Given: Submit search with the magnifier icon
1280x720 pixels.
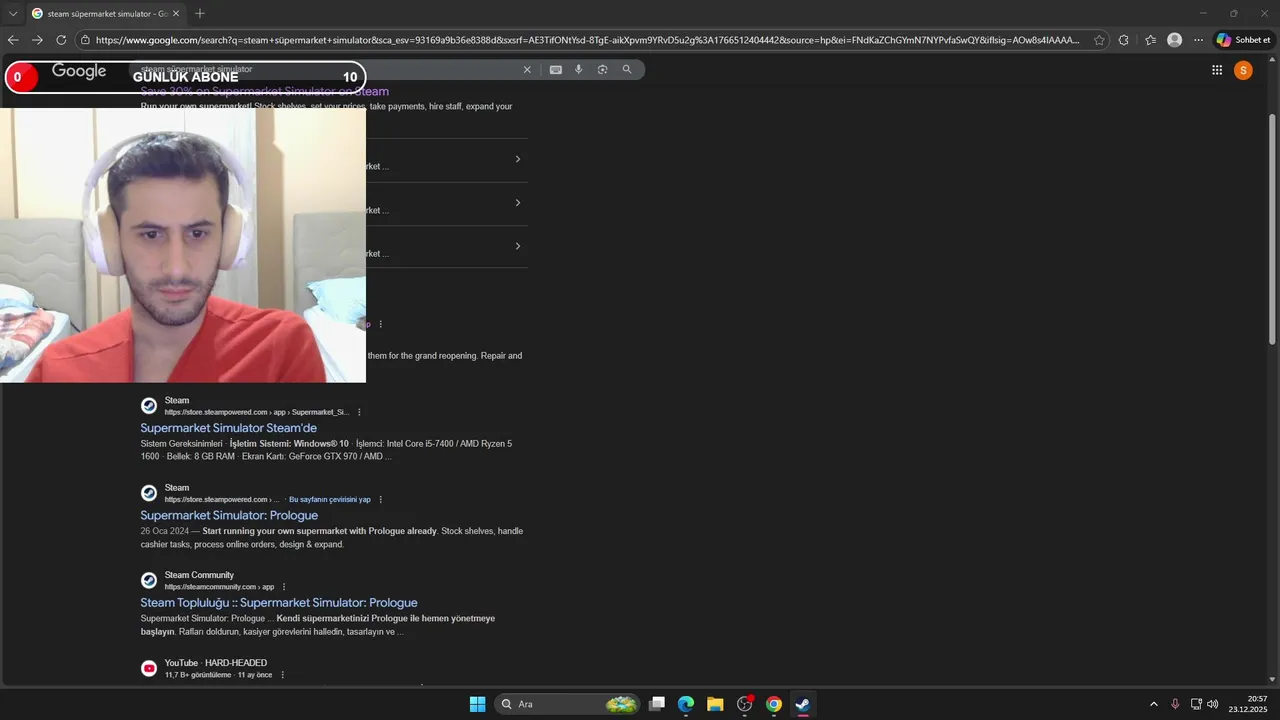Looking at the screenshot, I should tap(627, 70).
